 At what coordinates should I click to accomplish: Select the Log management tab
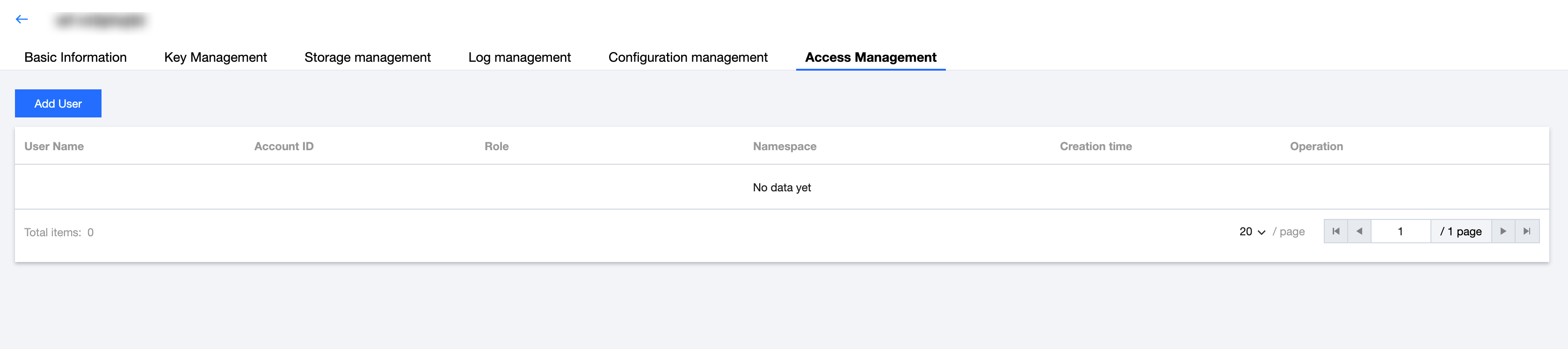(x=519, y=57)
